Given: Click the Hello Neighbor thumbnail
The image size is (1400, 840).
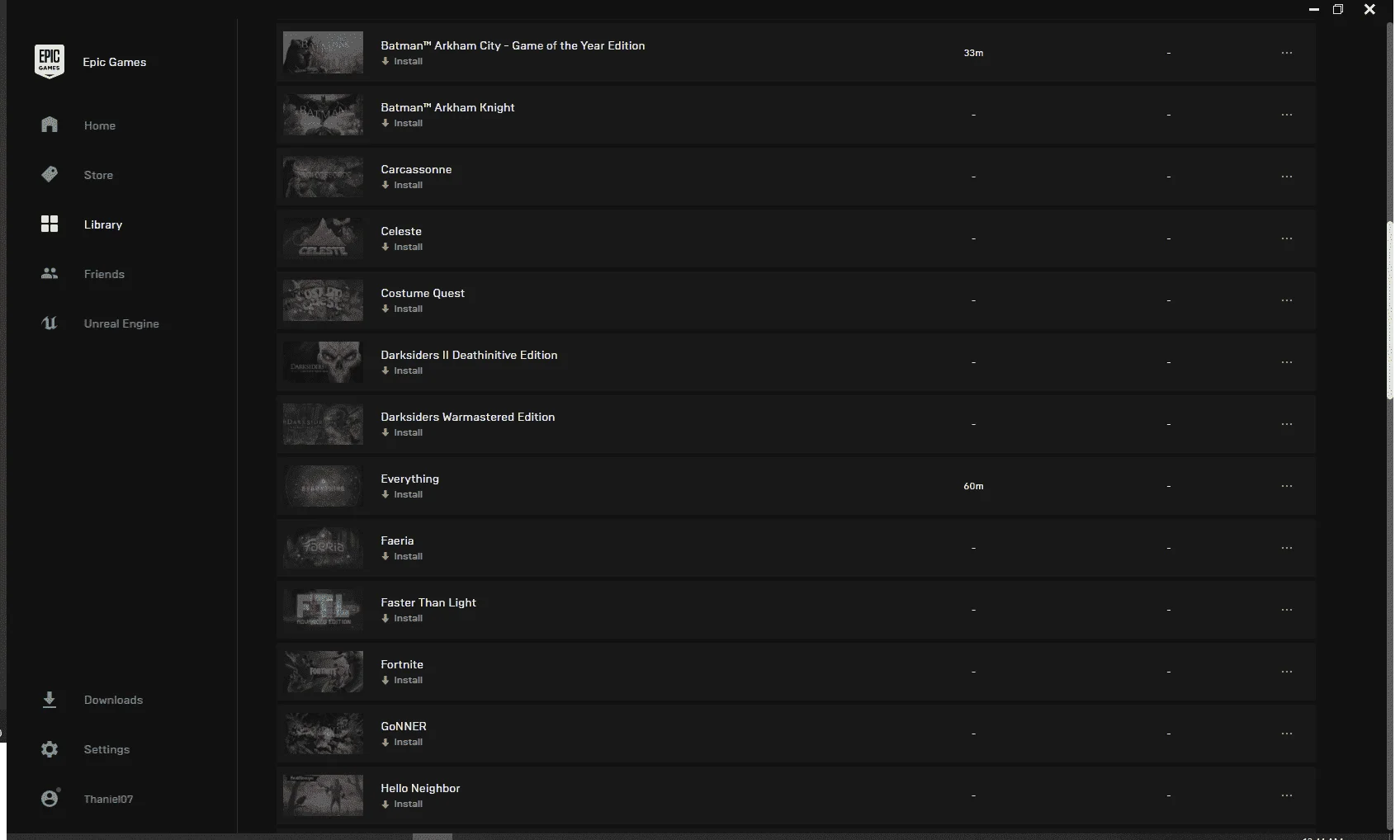Looking at the screenshot, I should coord(323,795).
